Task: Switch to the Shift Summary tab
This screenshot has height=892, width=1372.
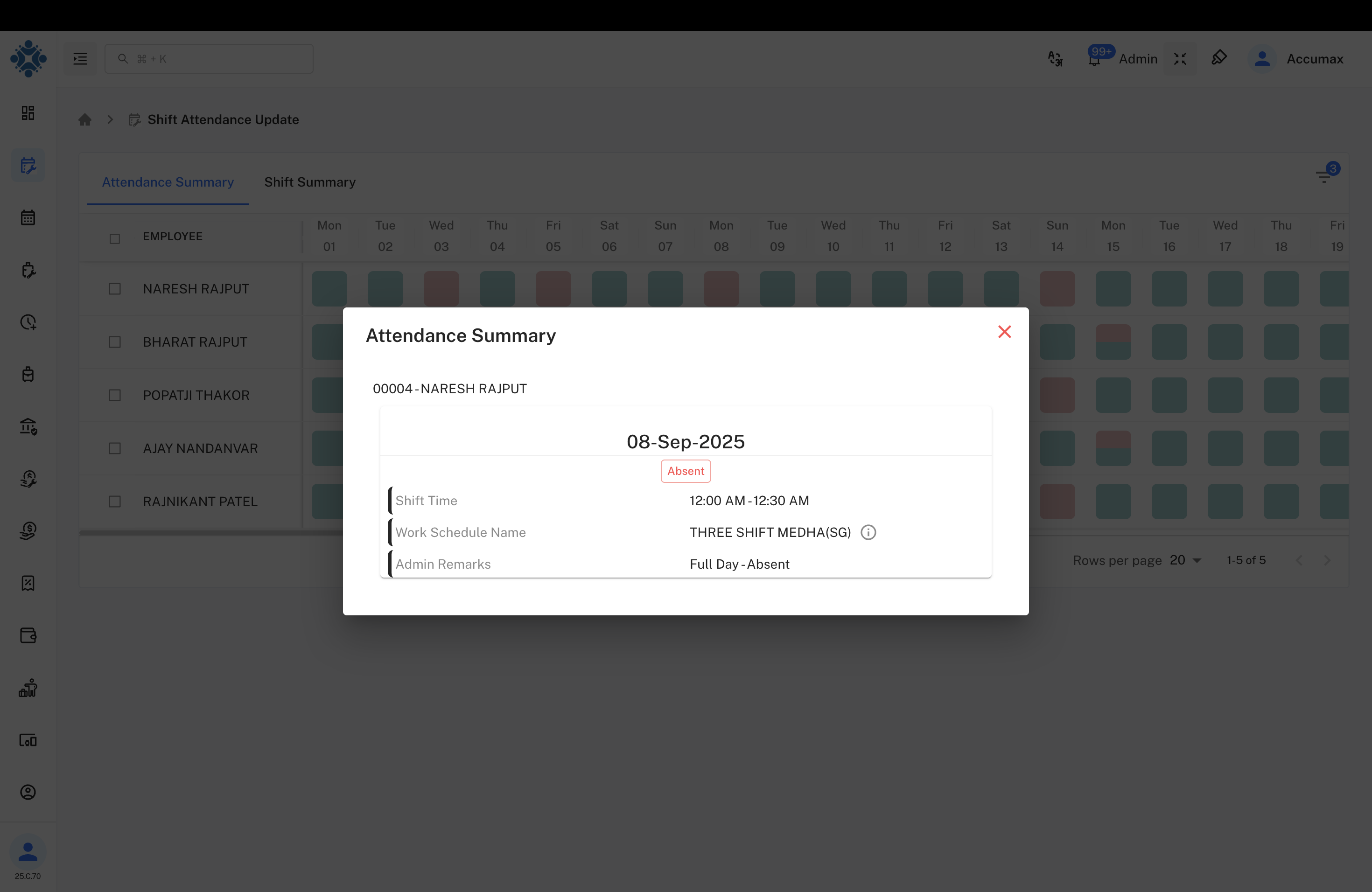Action: 309,181
